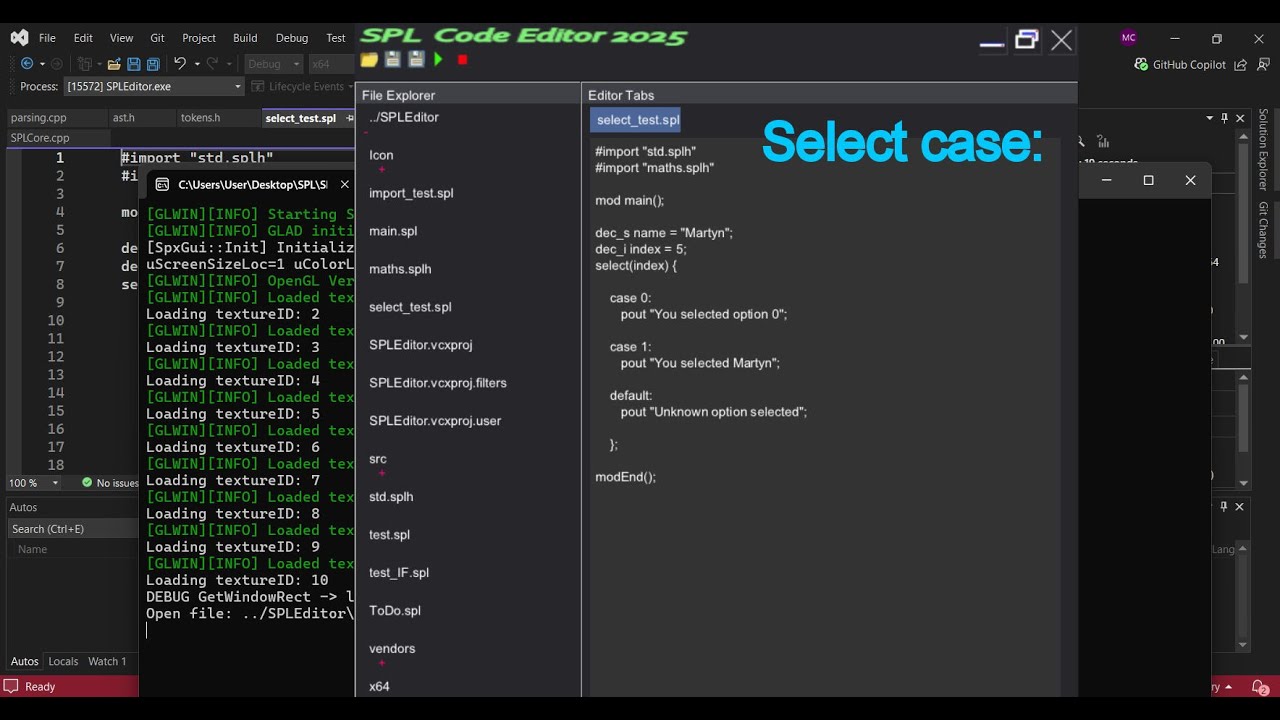Open the Debug menu

(x=292, y=38)
